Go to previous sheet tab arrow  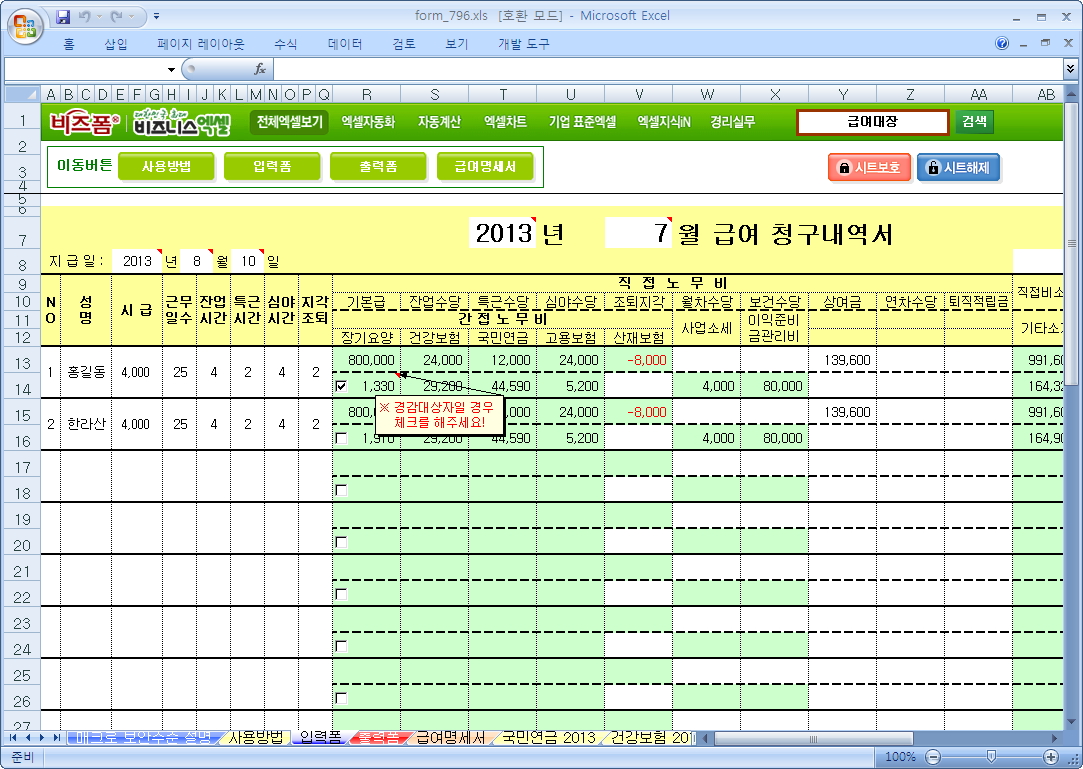point(28,738)
